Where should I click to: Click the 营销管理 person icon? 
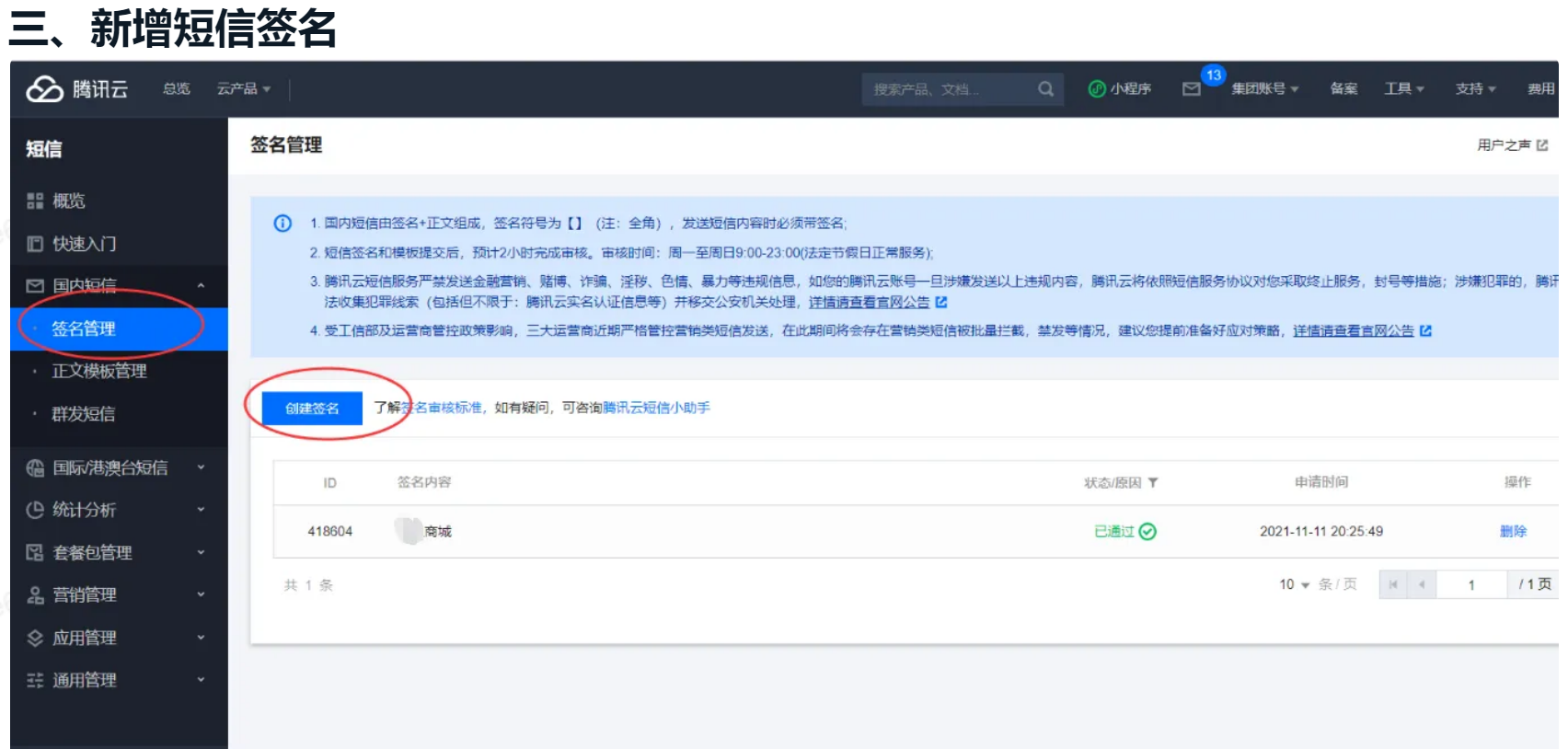35,594
